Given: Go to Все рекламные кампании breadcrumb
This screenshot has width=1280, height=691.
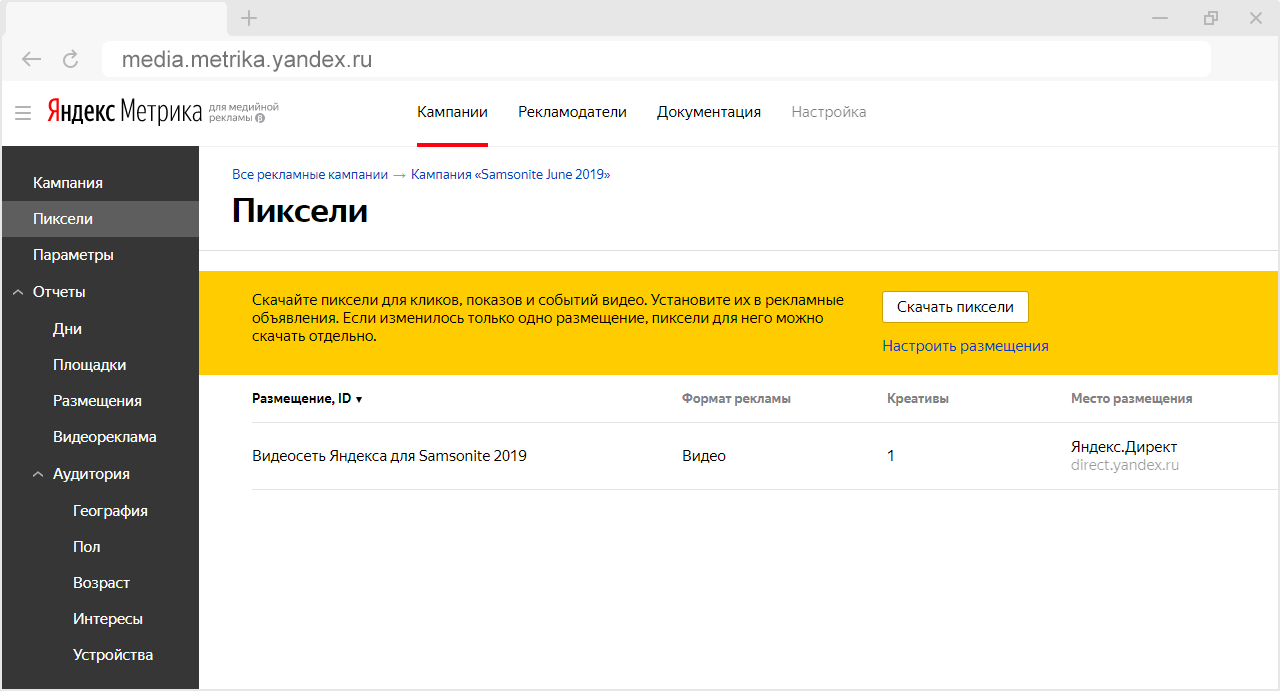Looking at the screenshot, I should click(310, 174).
